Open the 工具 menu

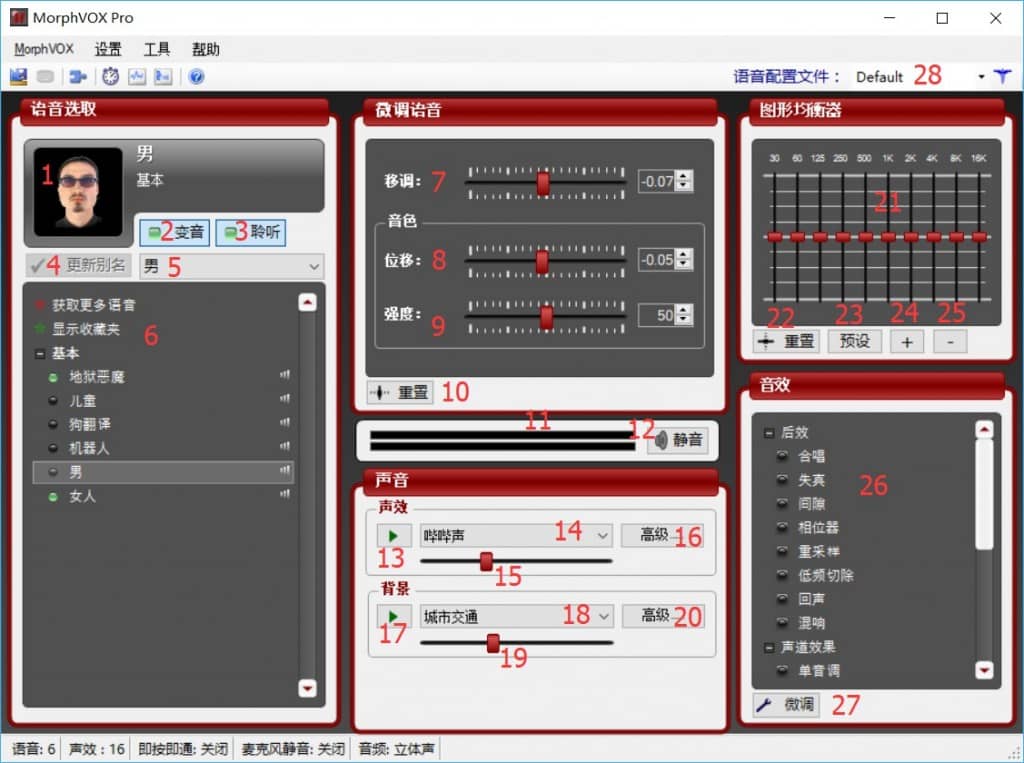tap(156, 48)
